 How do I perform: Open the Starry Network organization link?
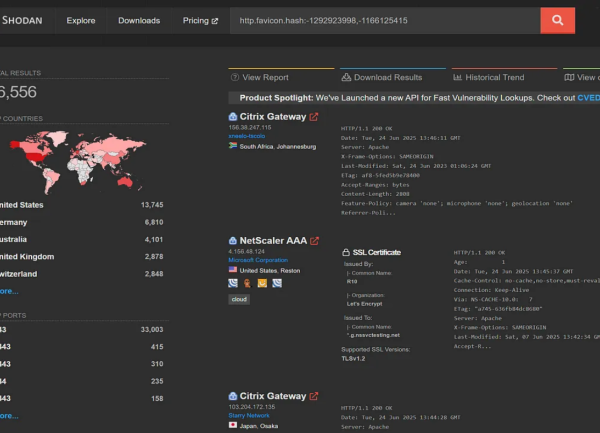tap(249, 415)
